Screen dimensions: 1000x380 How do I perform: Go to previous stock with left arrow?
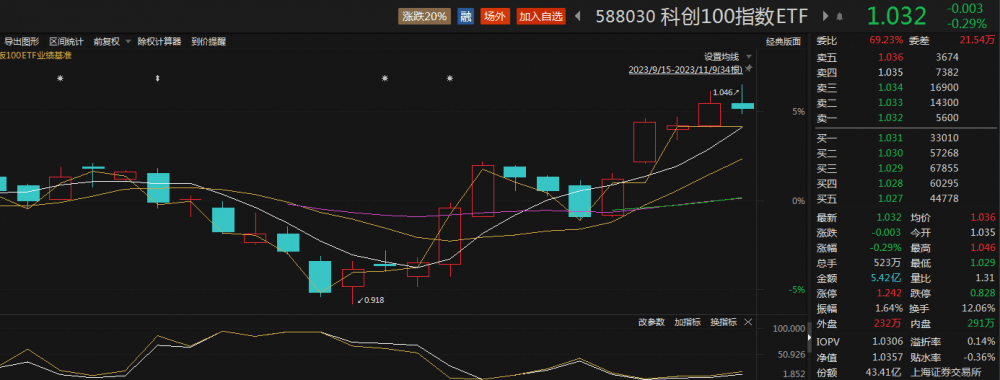(x=578, y=16)
